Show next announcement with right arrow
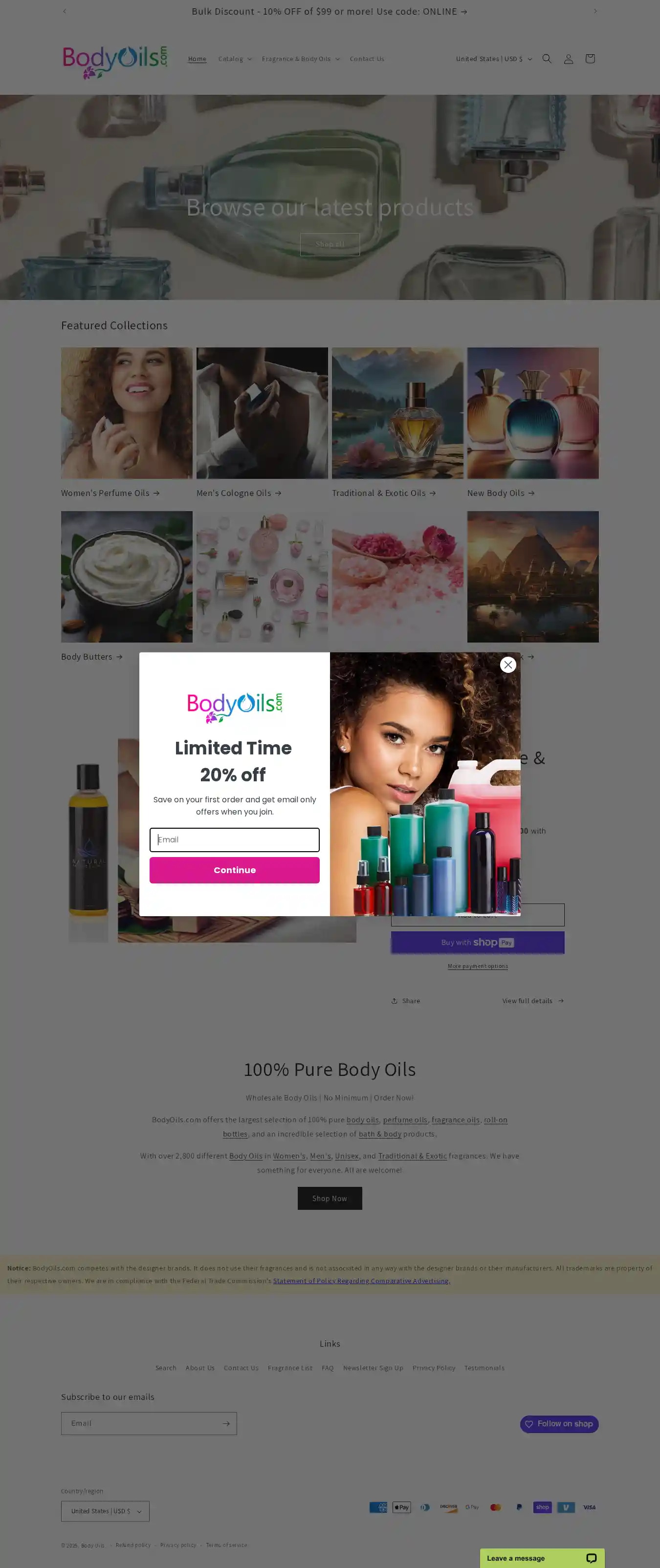660x1568 pixels. click(x=595, y=11)
